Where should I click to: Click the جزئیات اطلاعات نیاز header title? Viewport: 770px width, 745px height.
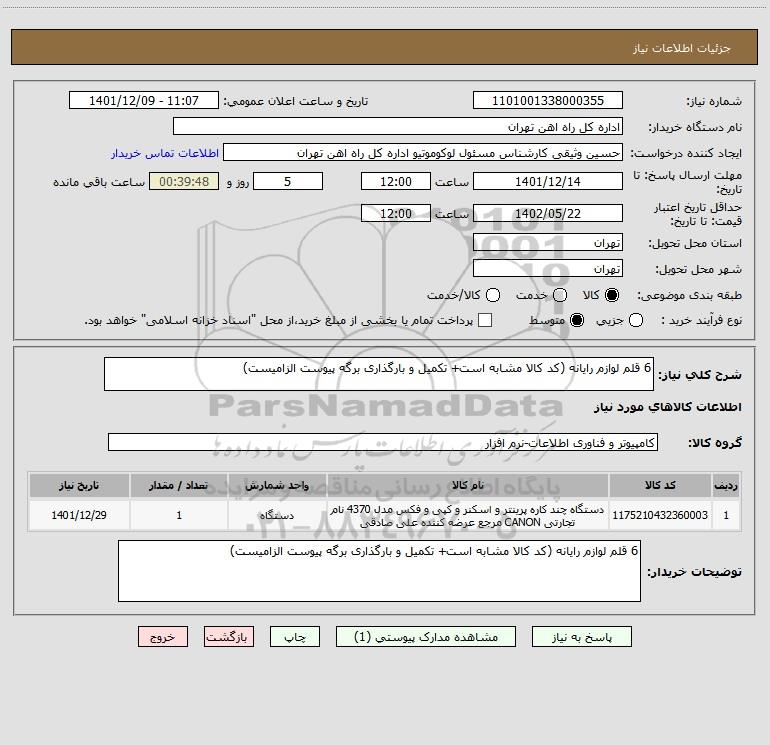click(x=682, y=48)
